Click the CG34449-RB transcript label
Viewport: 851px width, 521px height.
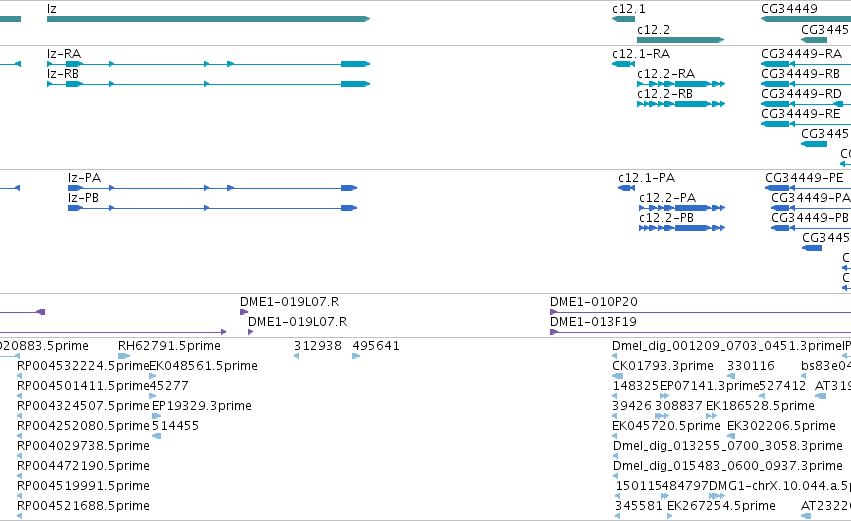coord(801,74)
